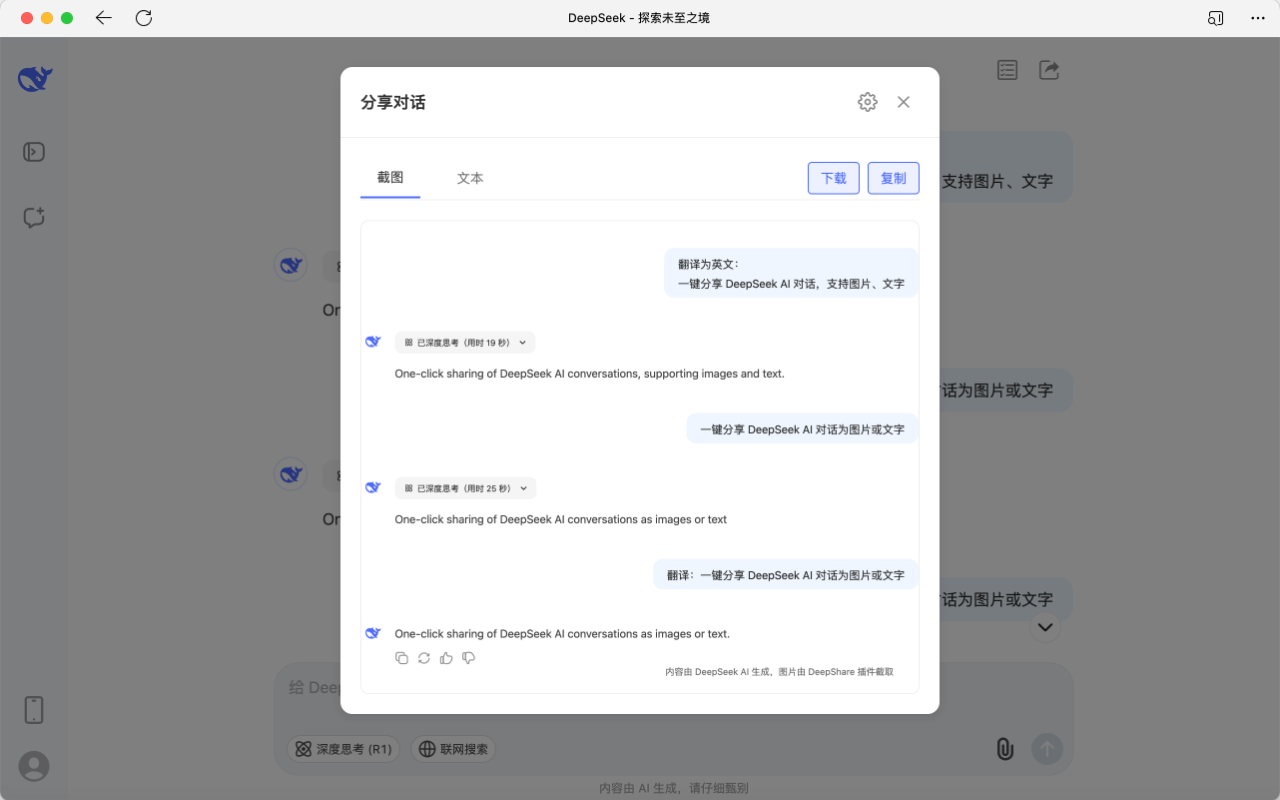Screen dimensions: 1280x800
Task: Open the share dialog settings gear
Action: pos(867,102)
